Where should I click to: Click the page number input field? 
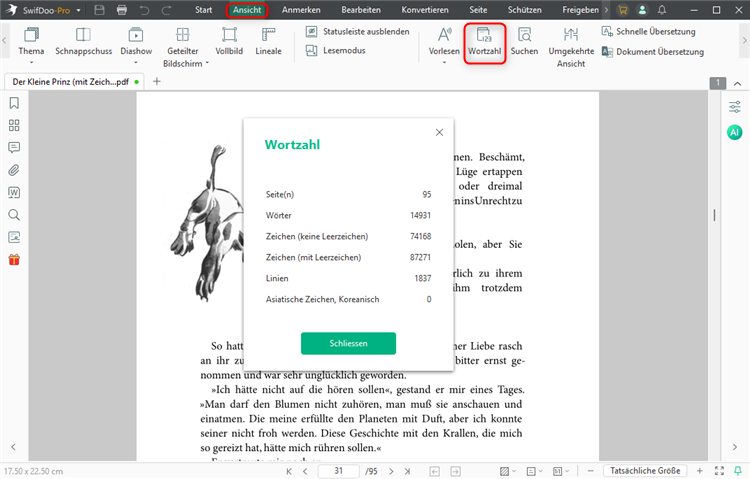tap(339, 471)
